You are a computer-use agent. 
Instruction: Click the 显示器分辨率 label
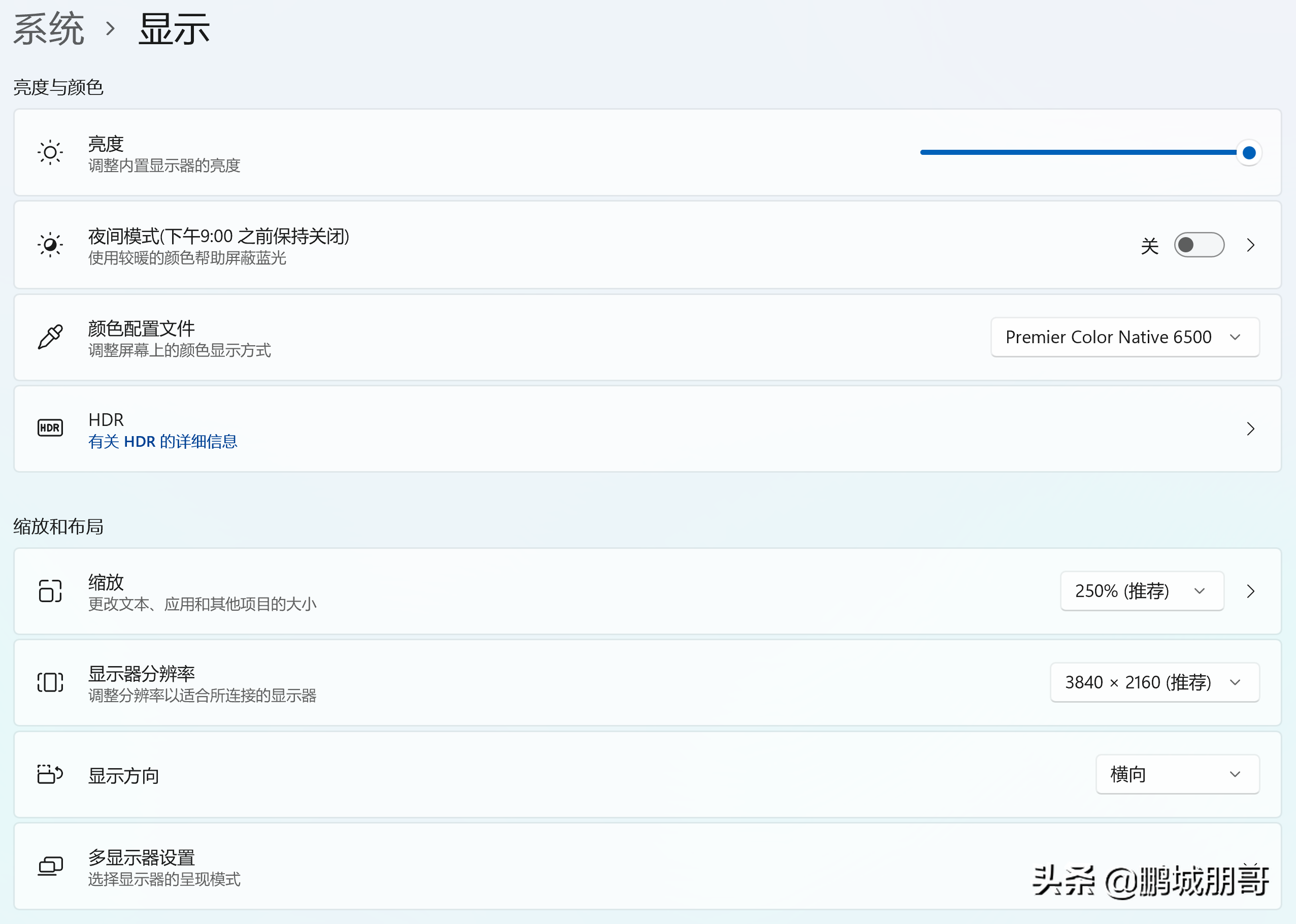point(142,674)
